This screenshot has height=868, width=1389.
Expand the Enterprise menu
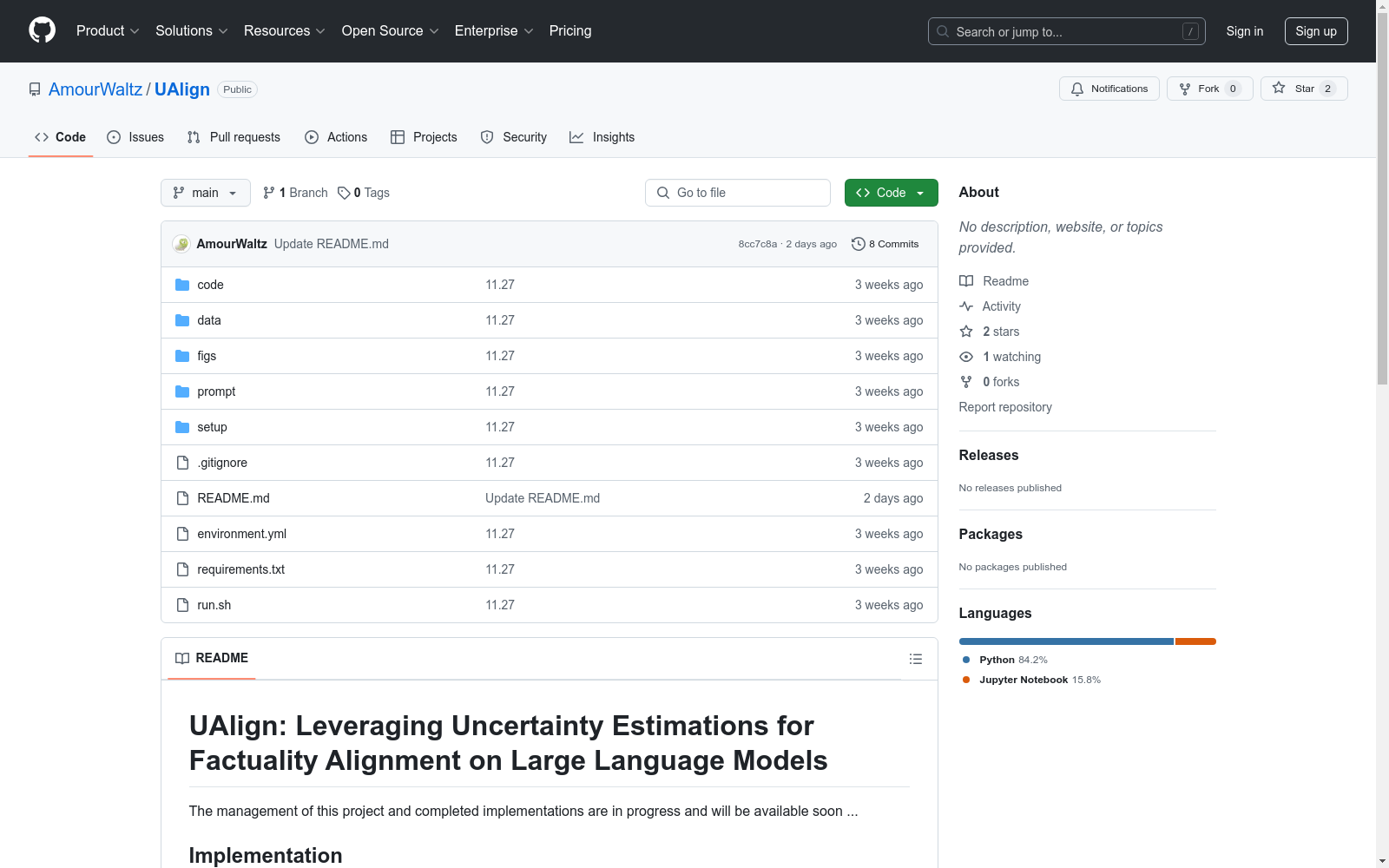point(494,30)
